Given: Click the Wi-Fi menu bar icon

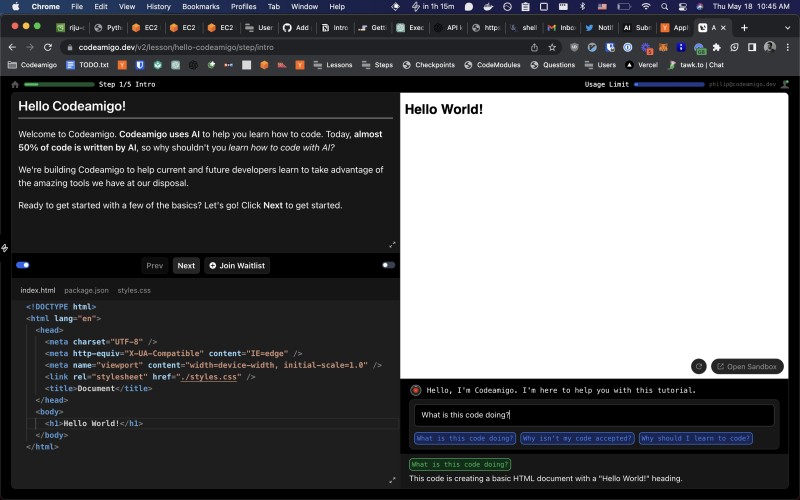Looking at the screenshot, I should point(646,7).
